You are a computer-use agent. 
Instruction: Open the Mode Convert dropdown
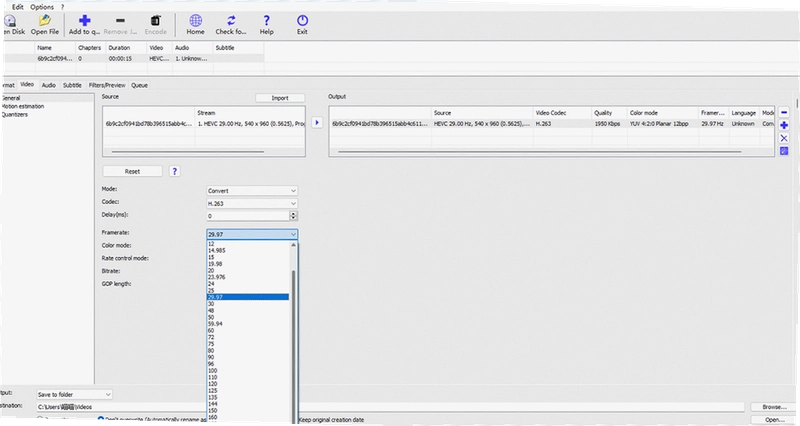pyautogui.click(x=252, y=191)
